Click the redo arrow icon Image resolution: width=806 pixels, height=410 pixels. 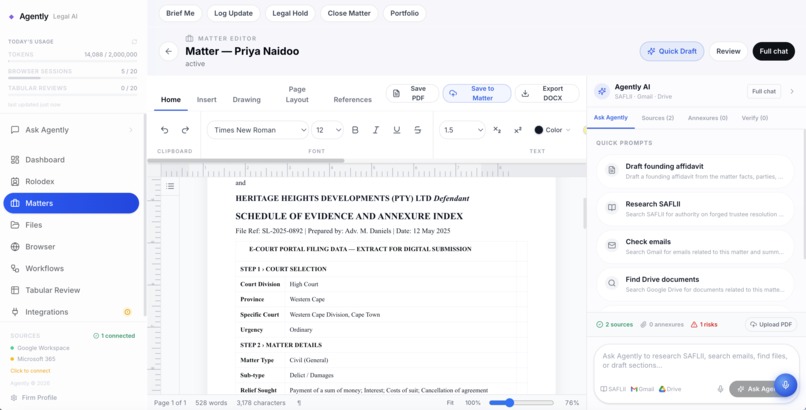[x=186, y=130]
